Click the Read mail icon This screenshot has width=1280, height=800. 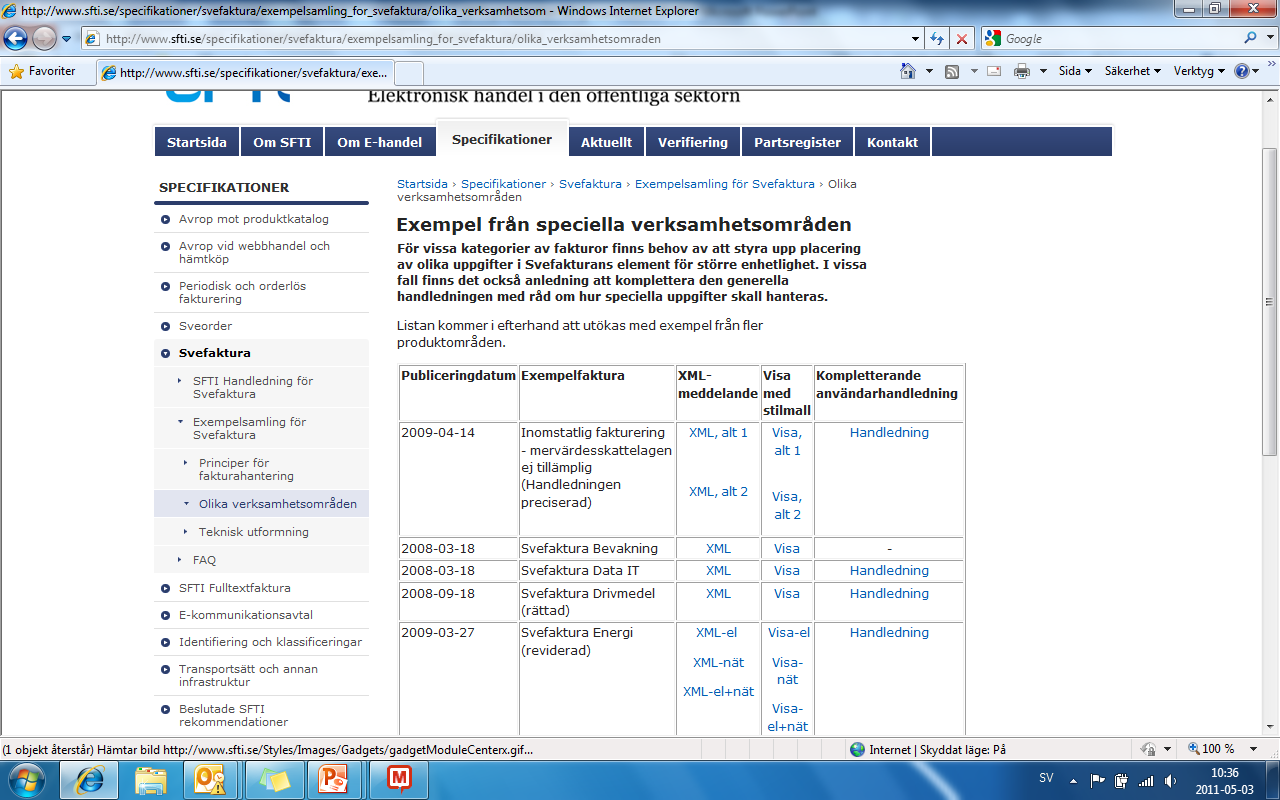click(x=994, y=71)
